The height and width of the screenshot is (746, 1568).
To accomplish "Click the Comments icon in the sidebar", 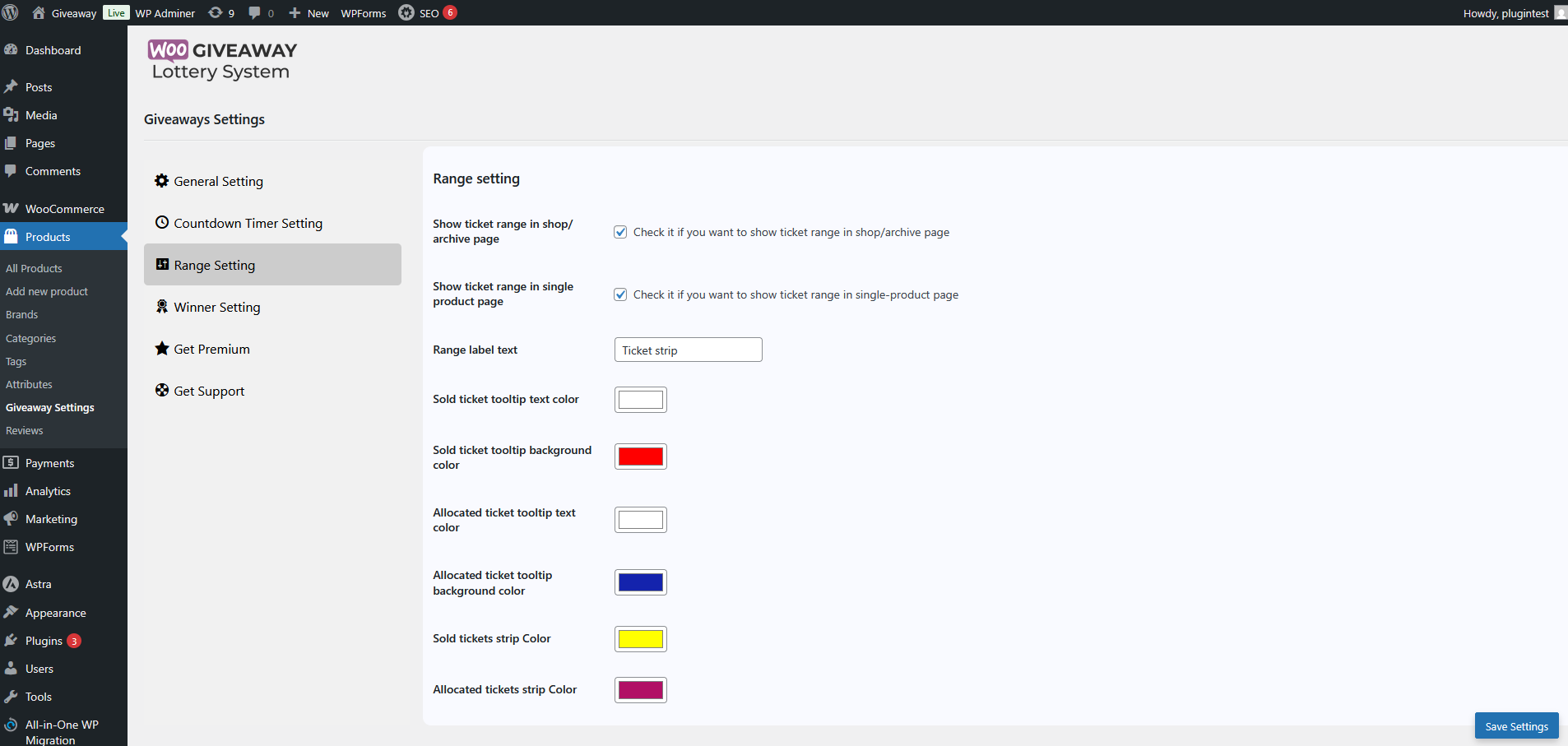I will tap(11, 170).
